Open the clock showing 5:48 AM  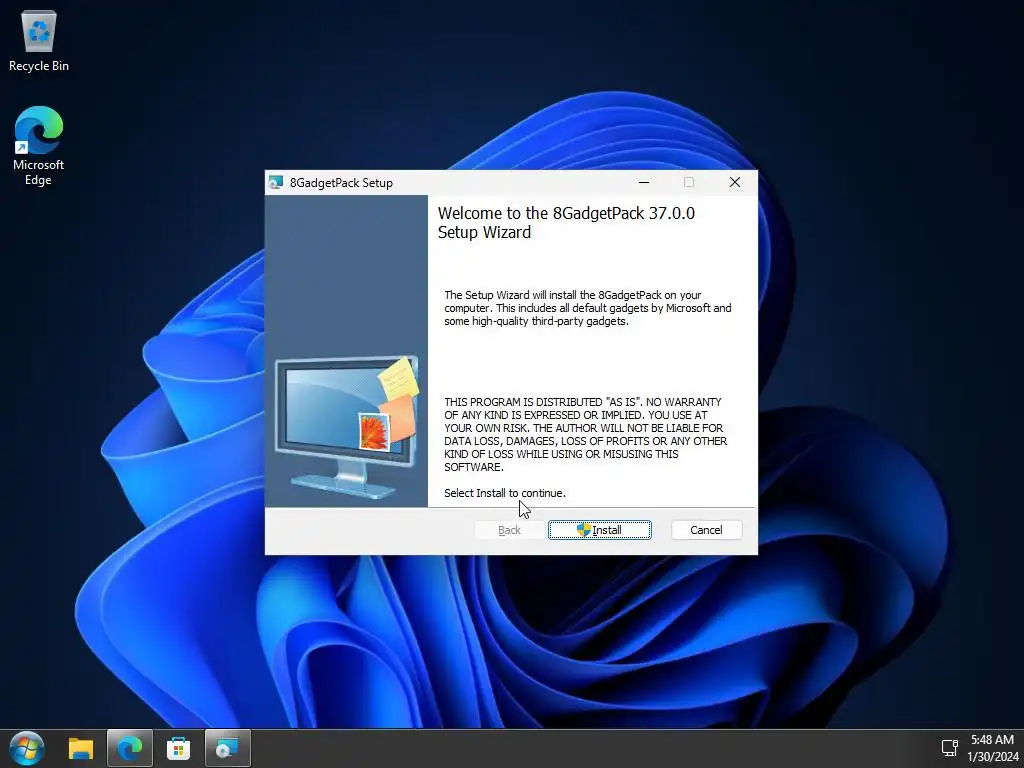pos(992,748)
